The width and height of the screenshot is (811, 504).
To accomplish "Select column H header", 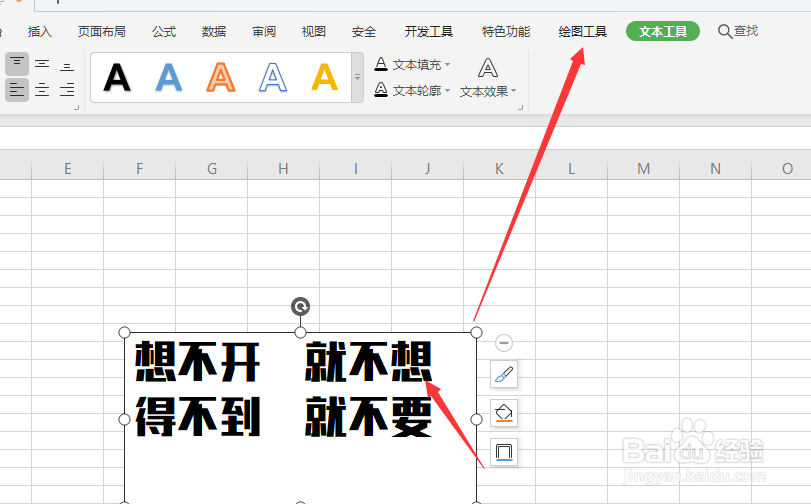I will 283,169.
